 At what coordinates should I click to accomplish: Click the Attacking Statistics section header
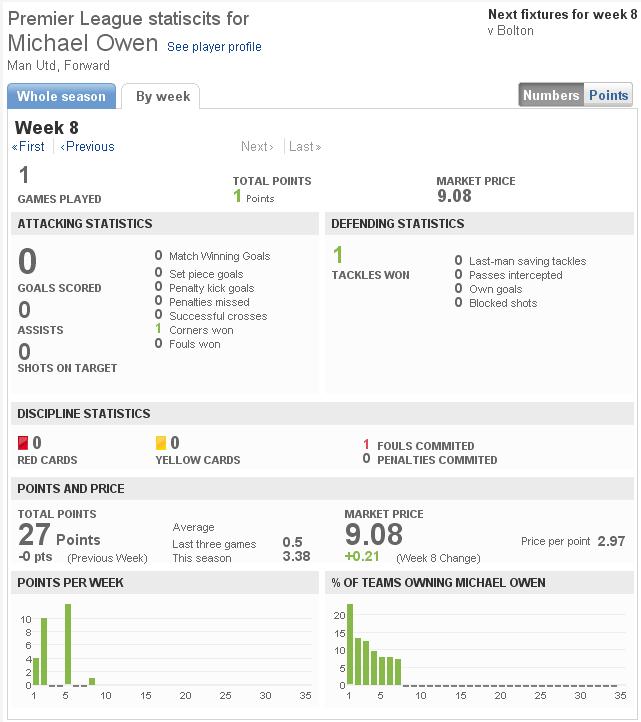click(85, 224)
